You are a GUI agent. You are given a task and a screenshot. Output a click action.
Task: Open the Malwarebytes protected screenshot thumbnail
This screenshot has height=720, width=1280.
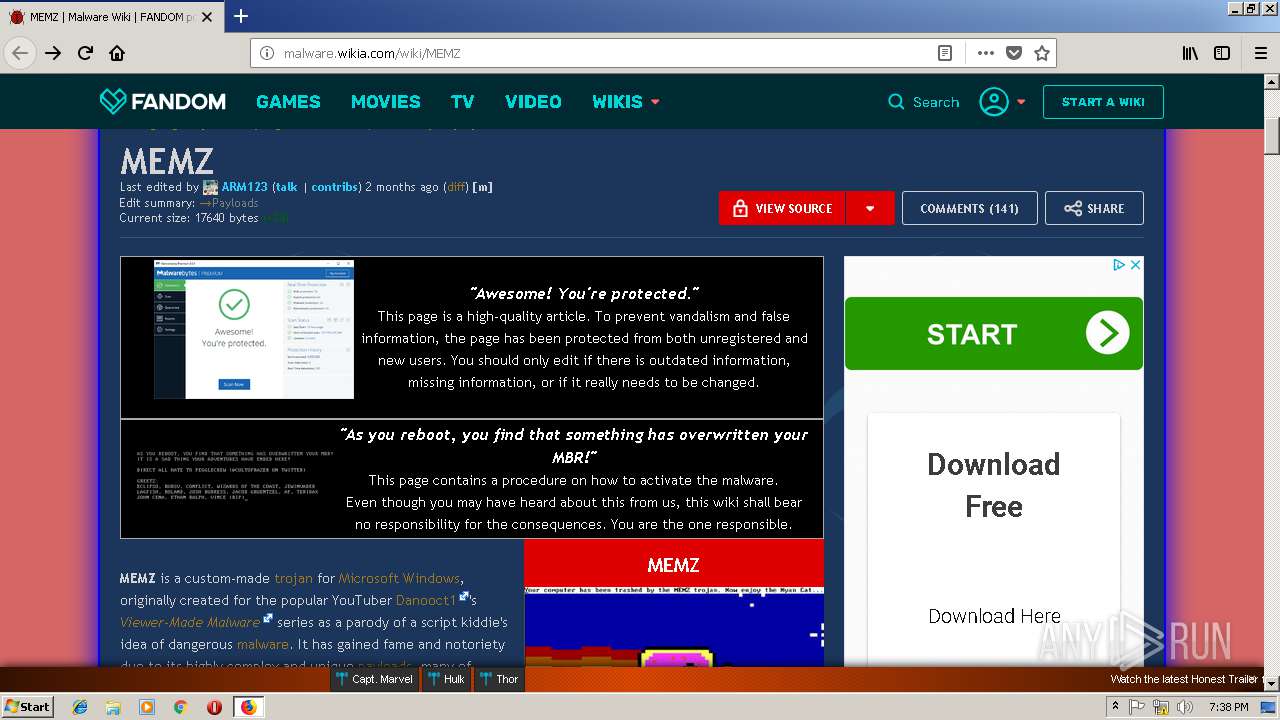tap(253, 330)
